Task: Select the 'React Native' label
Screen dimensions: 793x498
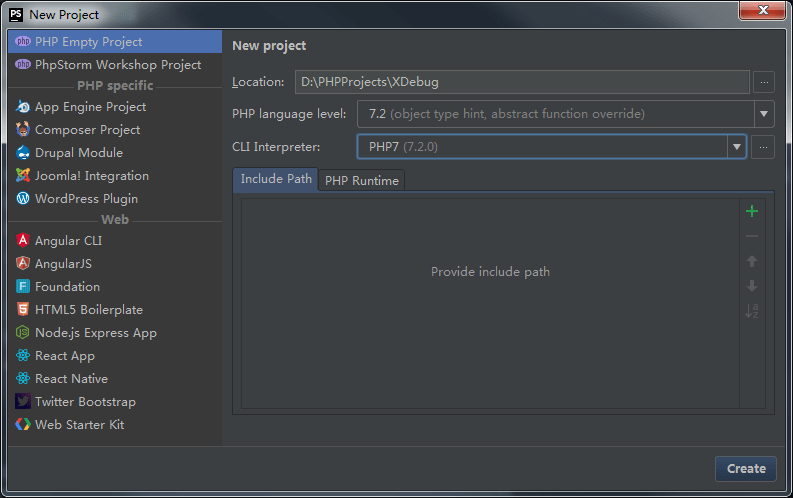Action: (x=71, y=379)
